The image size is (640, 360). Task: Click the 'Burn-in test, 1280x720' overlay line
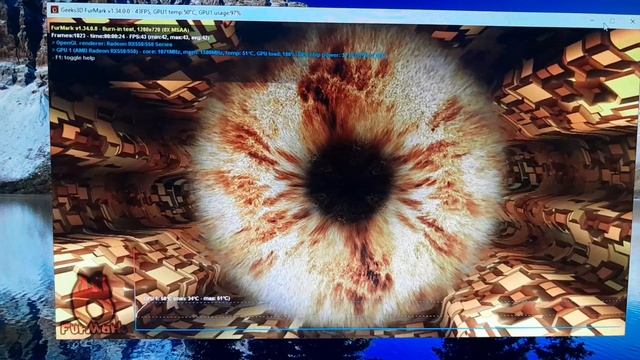click(x=120, y=29)
